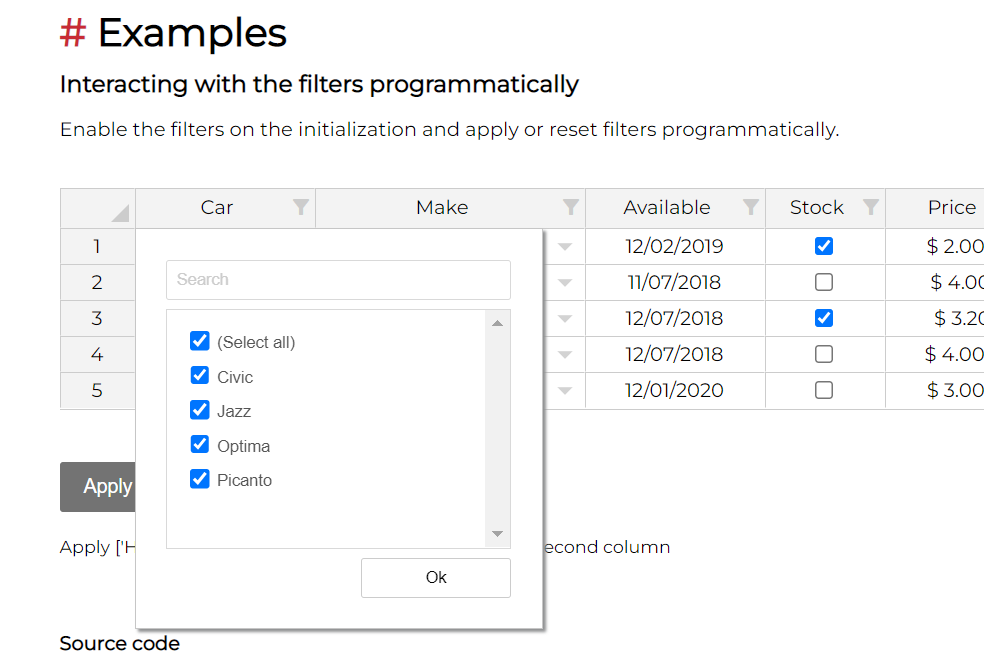This screenshot has height=661, width=984.
Task: Enable the Stock checkbox on row 2
Action: coord(823,282)
